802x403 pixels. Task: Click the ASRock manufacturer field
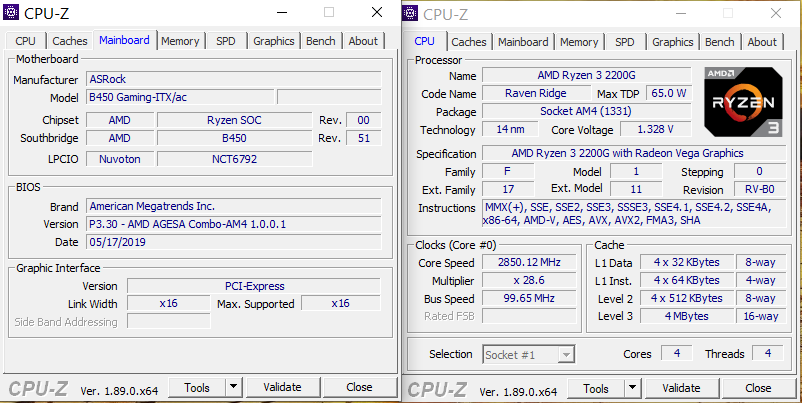point(234,79)
